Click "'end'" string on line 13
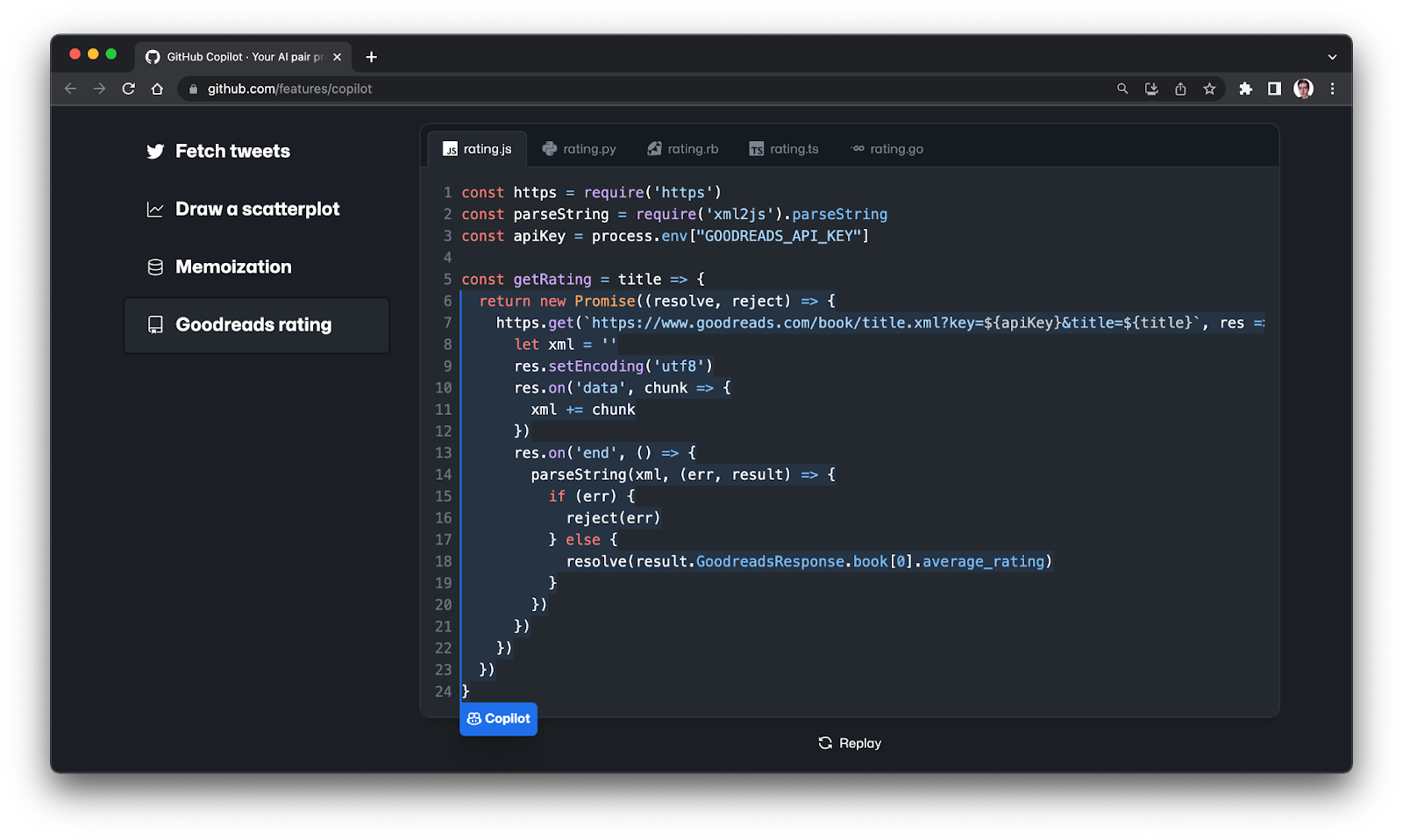This screenshot has height=840, width=1403. (596, 452)
